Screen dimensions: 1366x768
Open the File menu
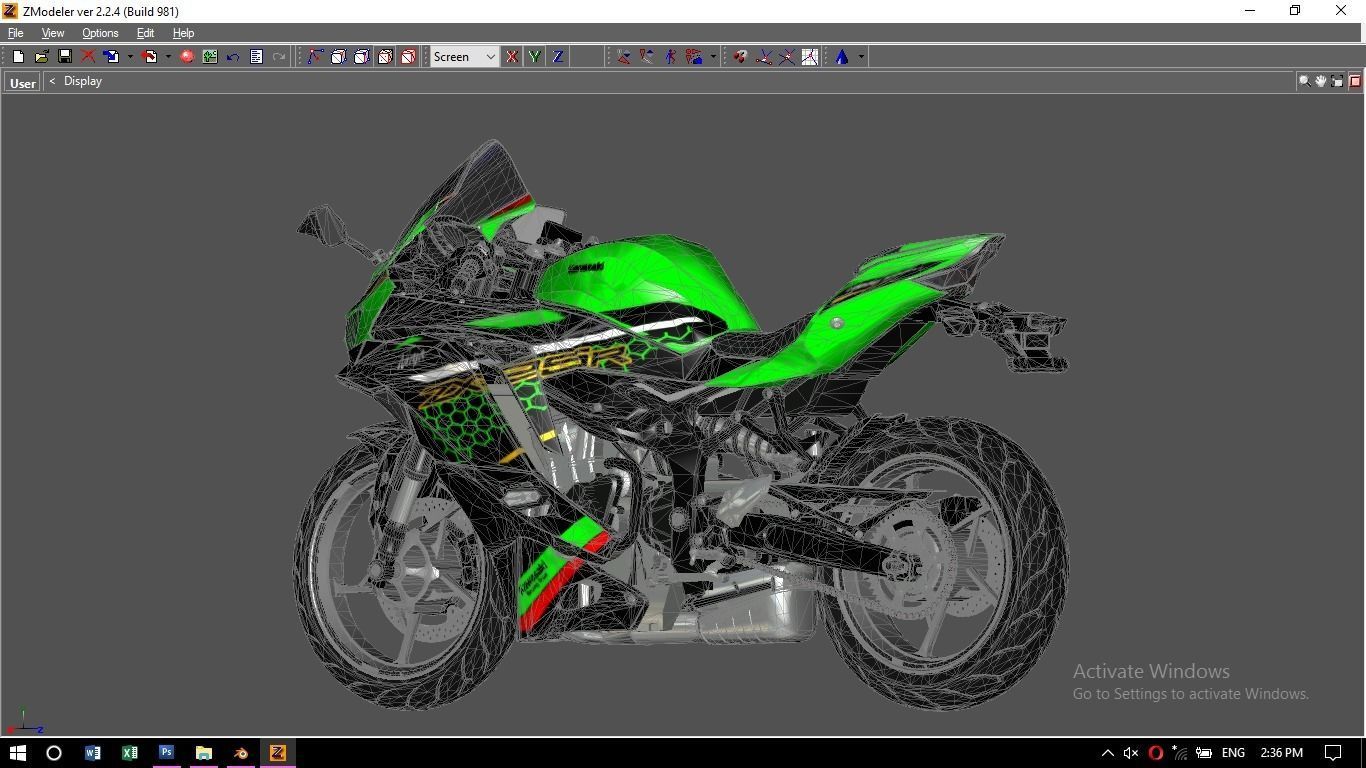tap(16, 33)
